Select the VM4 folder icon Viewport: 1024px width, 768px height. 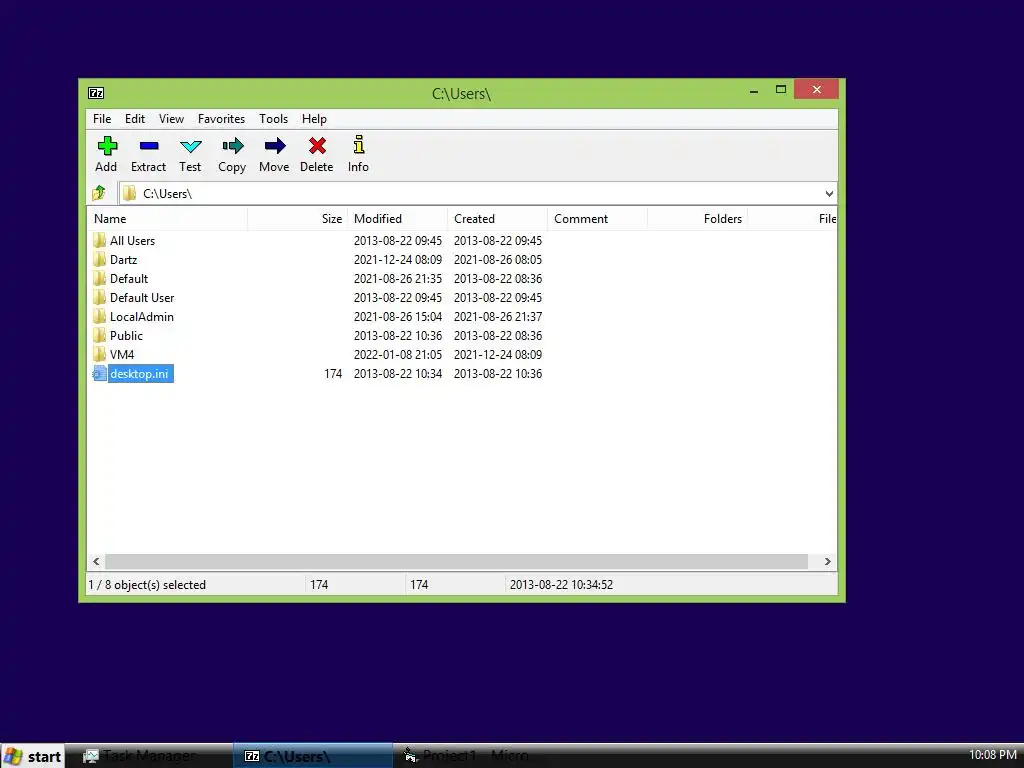pyautogui.click(x=99, y=354)
